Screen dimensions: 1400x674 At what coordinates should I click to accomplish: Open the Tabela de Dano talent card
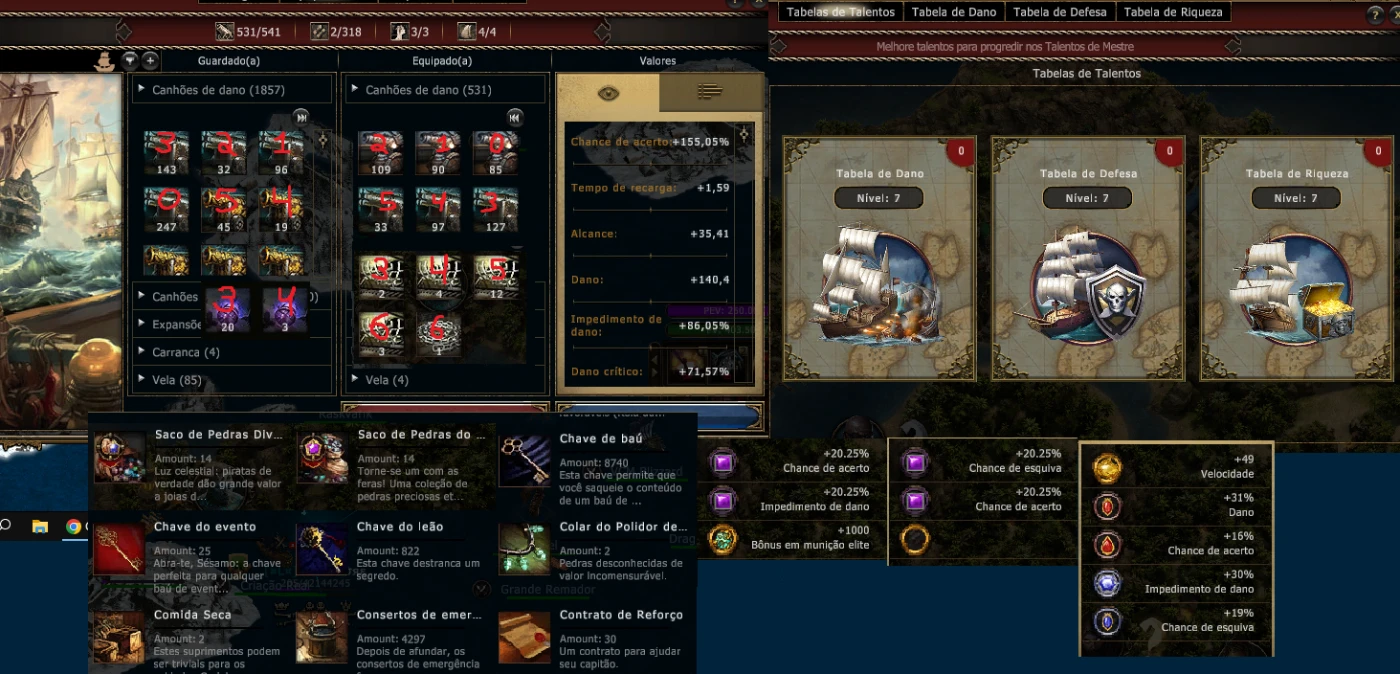pyautogui.click(x=880, y=258)
